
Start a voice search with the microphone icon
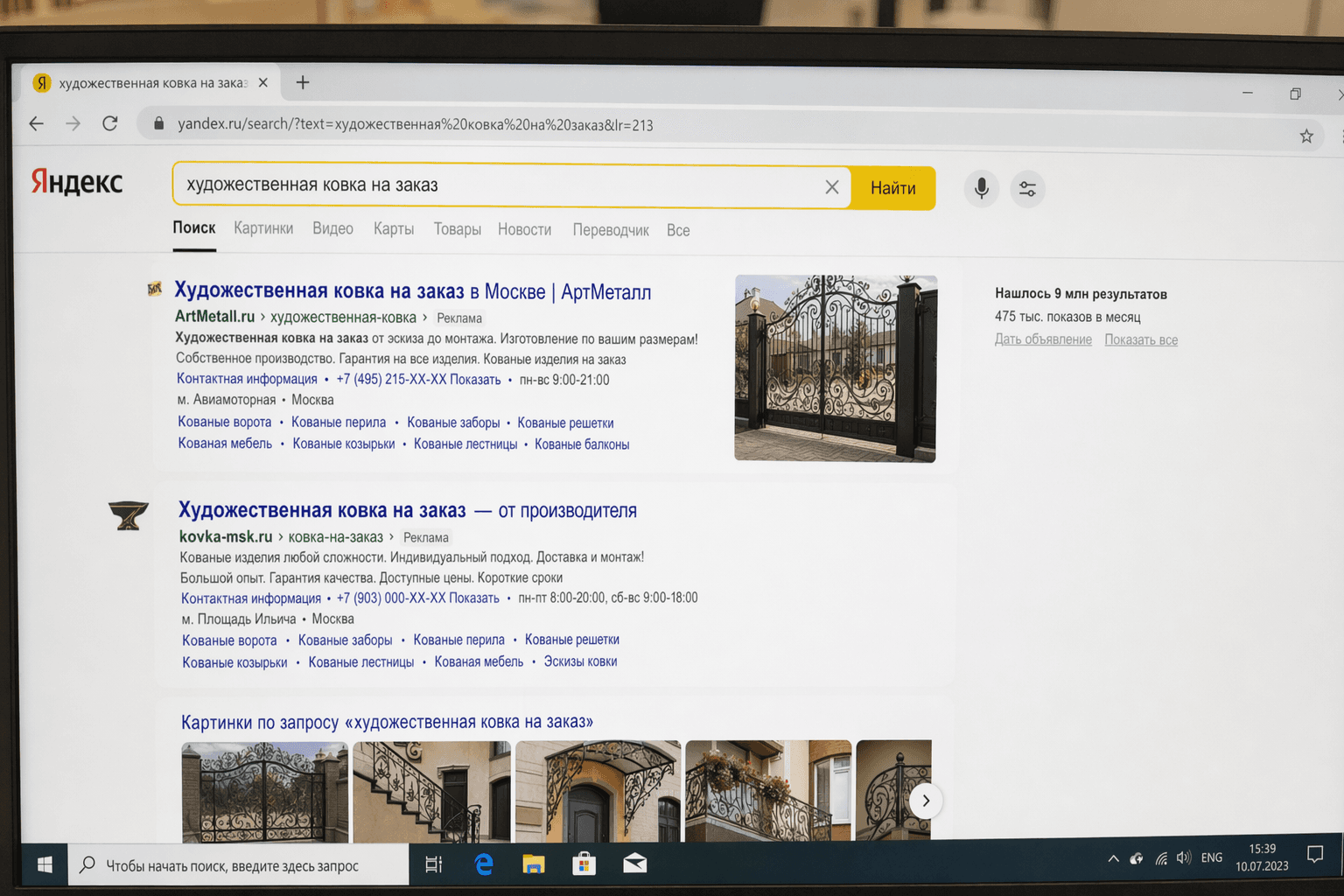click(x=981, y=188)
